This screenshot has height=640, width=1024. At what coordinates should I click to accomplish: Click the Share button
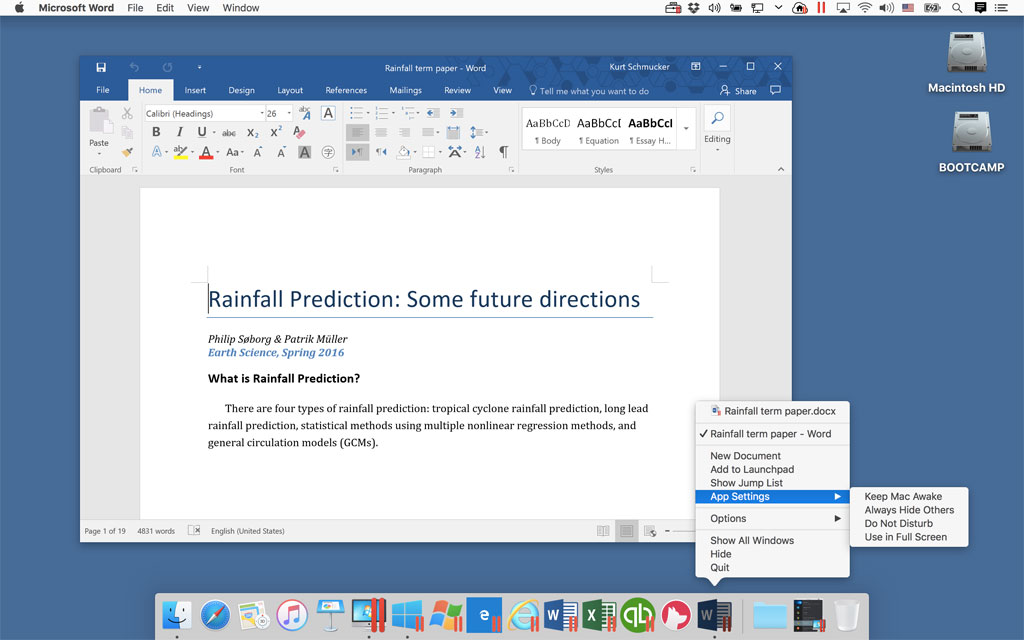pos(738,91)
